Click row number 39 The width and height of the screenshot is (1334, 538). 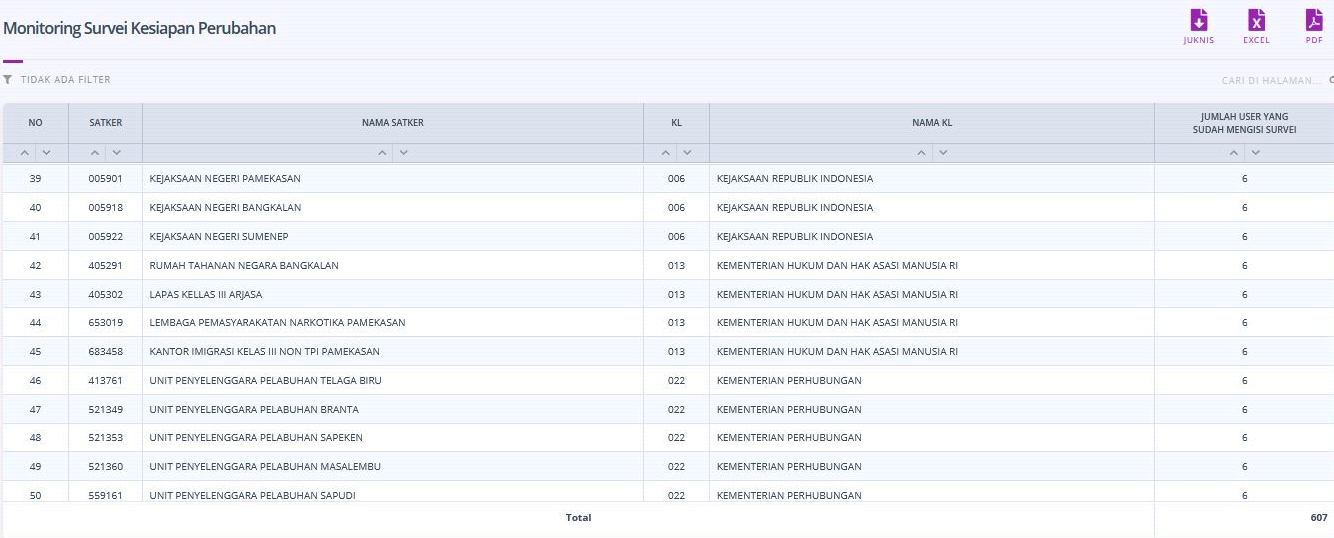point(36,178)
